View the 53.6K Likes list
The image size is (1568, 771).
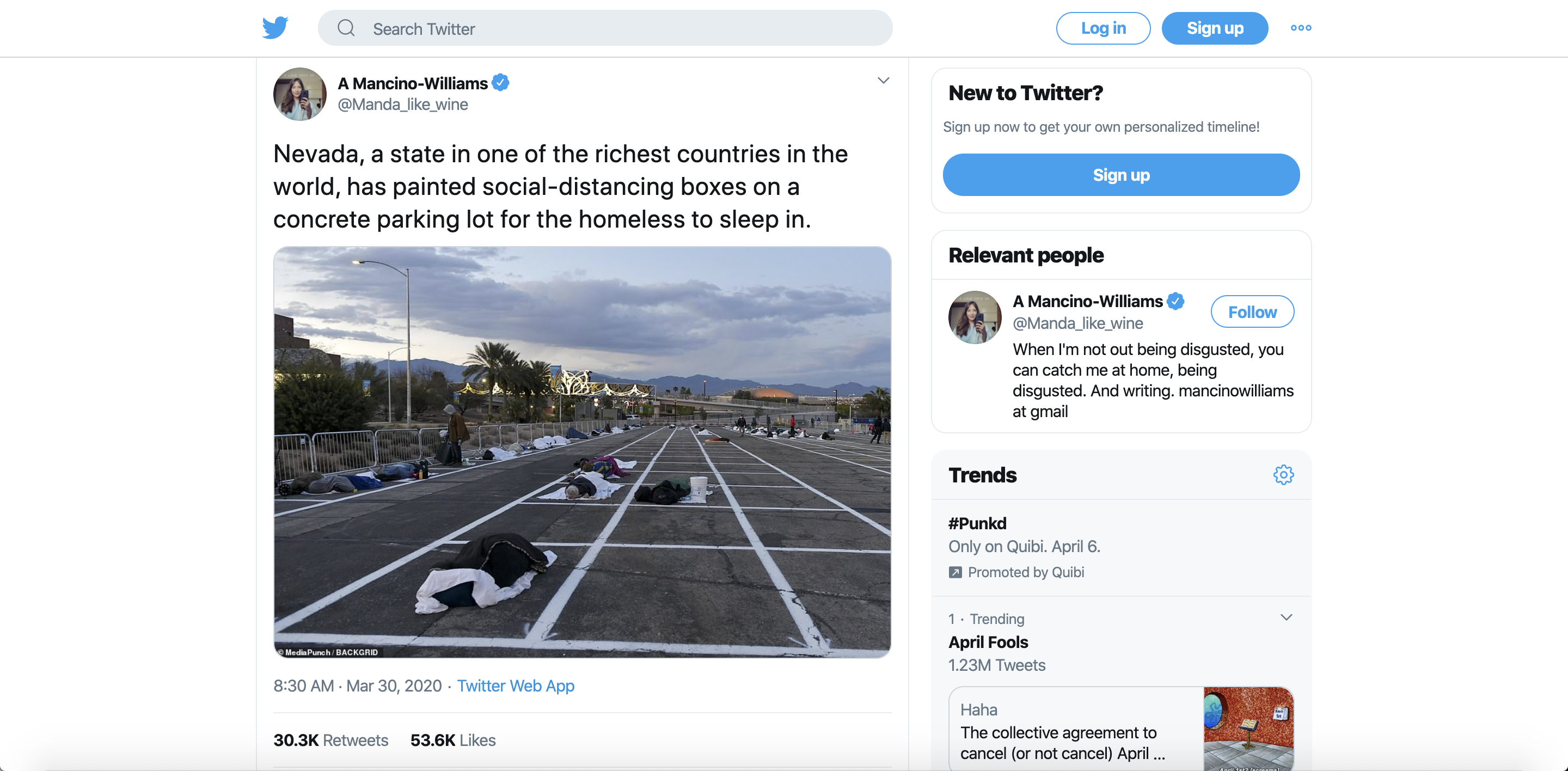[x=453, y=740]
